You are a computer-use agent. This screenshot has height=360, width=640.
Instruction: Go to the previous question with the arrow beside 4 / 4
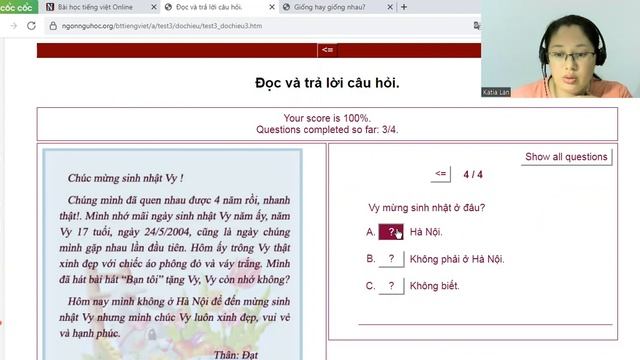440,174
